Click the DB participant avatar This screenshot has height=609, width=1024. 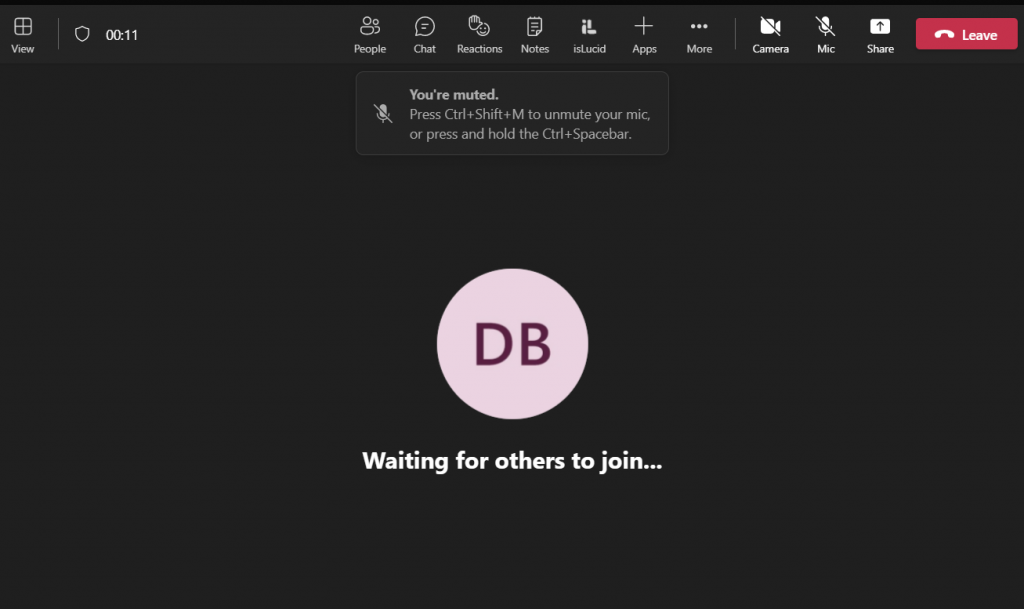click(x=513, y=344)
